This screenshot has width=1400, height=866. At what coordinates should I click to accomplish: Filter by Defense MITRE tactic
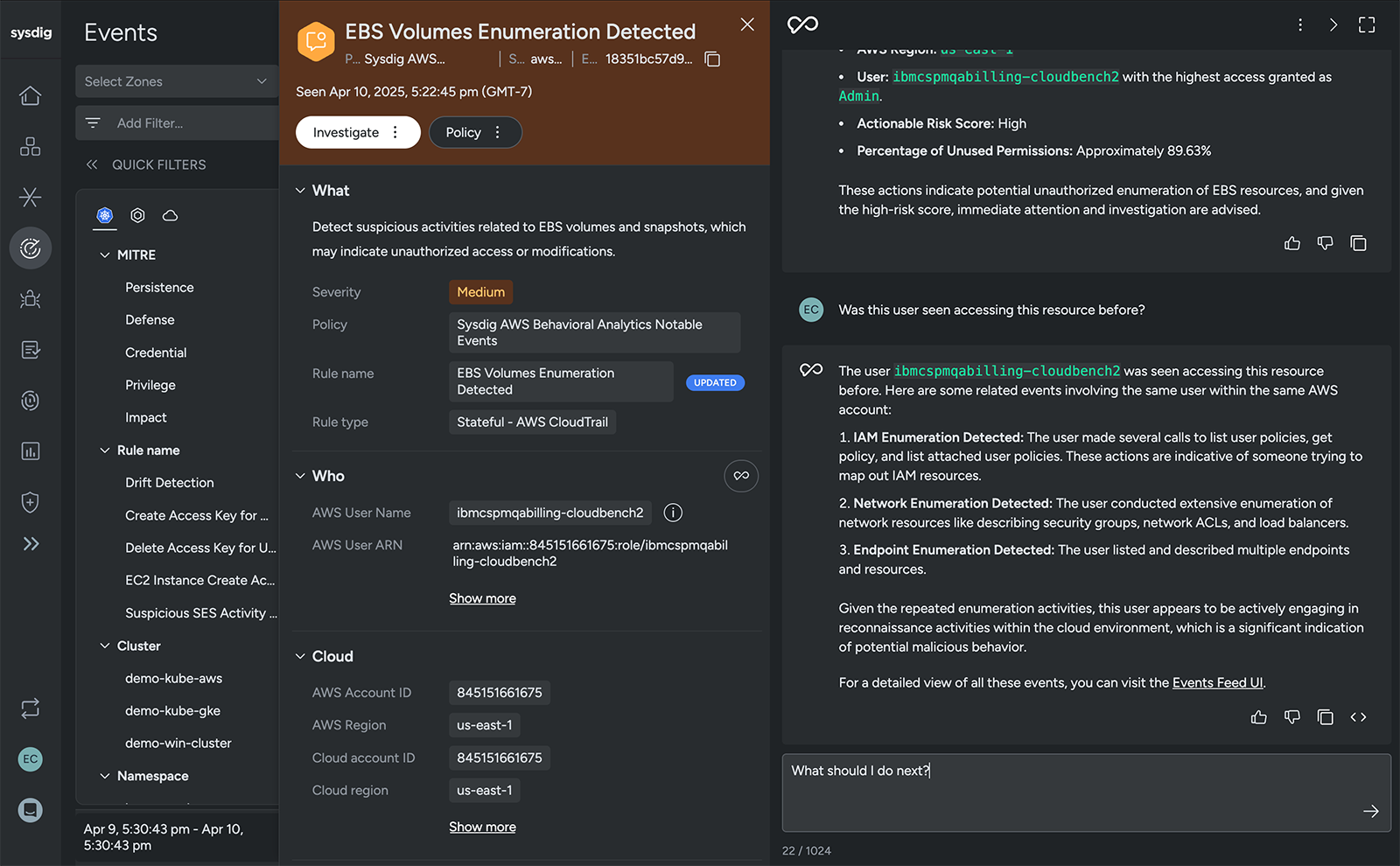click(x=150, y=320)
